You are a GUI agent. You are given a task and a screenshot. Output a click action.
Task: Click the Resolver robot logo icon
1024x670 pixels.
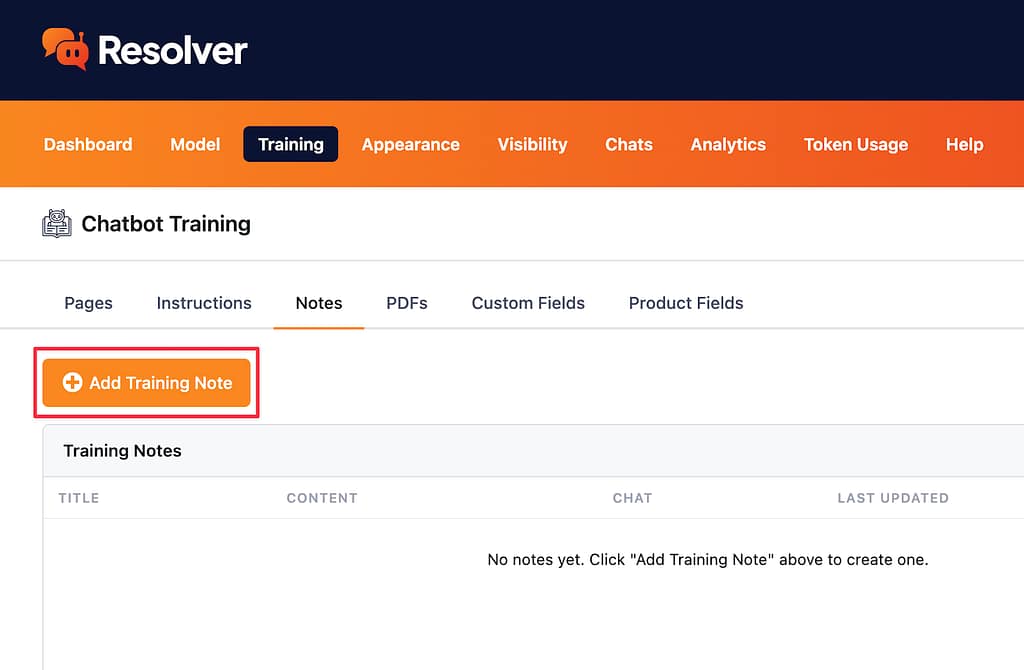click(65, 49)
